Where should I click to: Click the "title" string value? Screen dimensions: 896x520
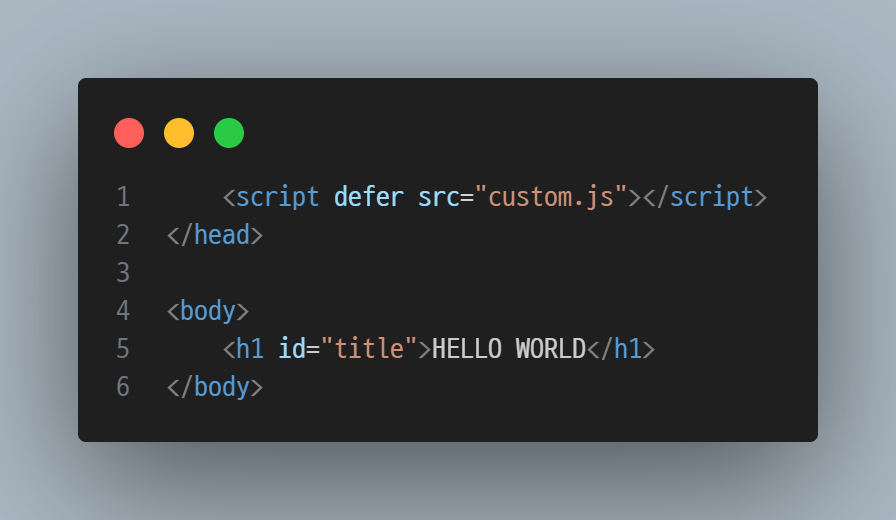pos(369,349)
